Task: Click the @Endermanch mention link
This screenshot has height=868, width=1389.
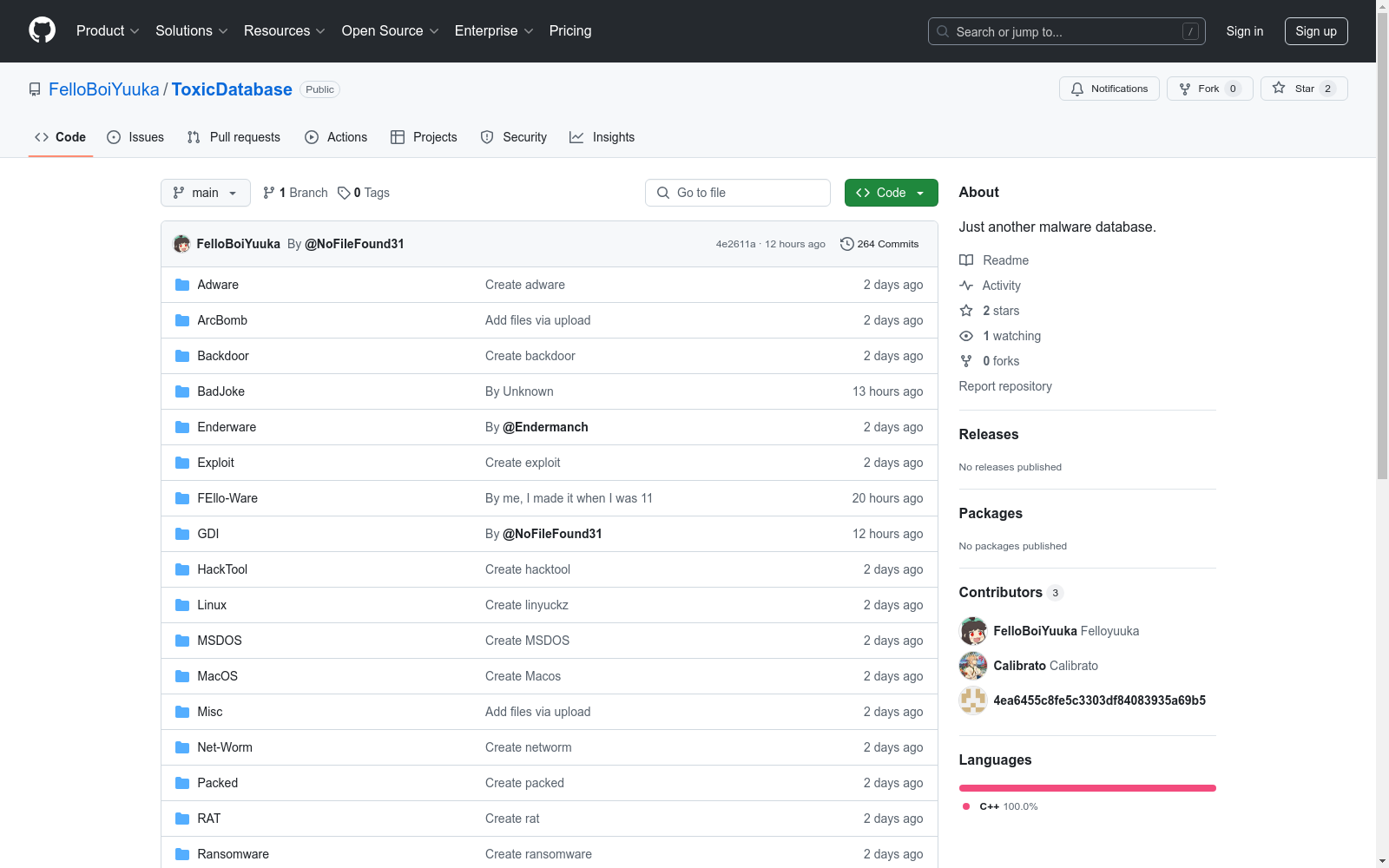Action: pos(545,427)
